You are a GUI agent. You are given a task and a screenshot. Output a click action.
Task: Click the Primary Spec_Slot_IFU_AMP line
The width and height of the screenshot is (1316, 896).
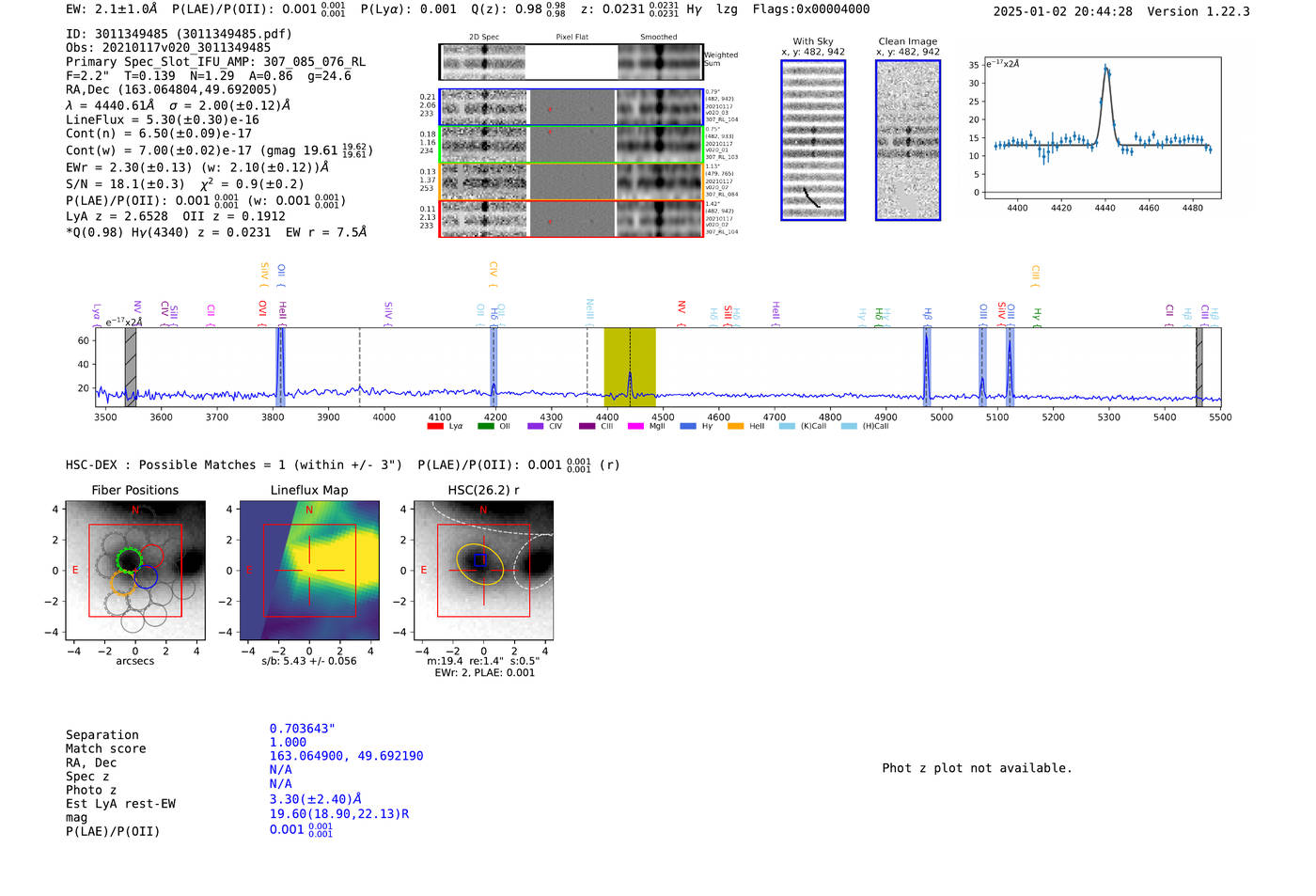coord(215,62)
